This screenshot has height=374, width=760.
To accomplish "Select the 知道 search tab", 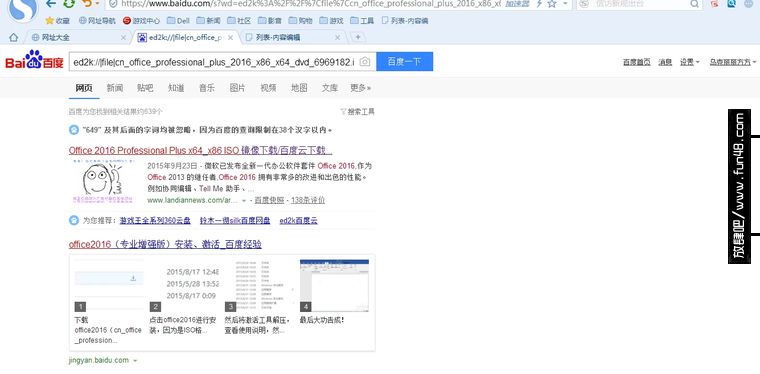I will (x=176, y=88).
